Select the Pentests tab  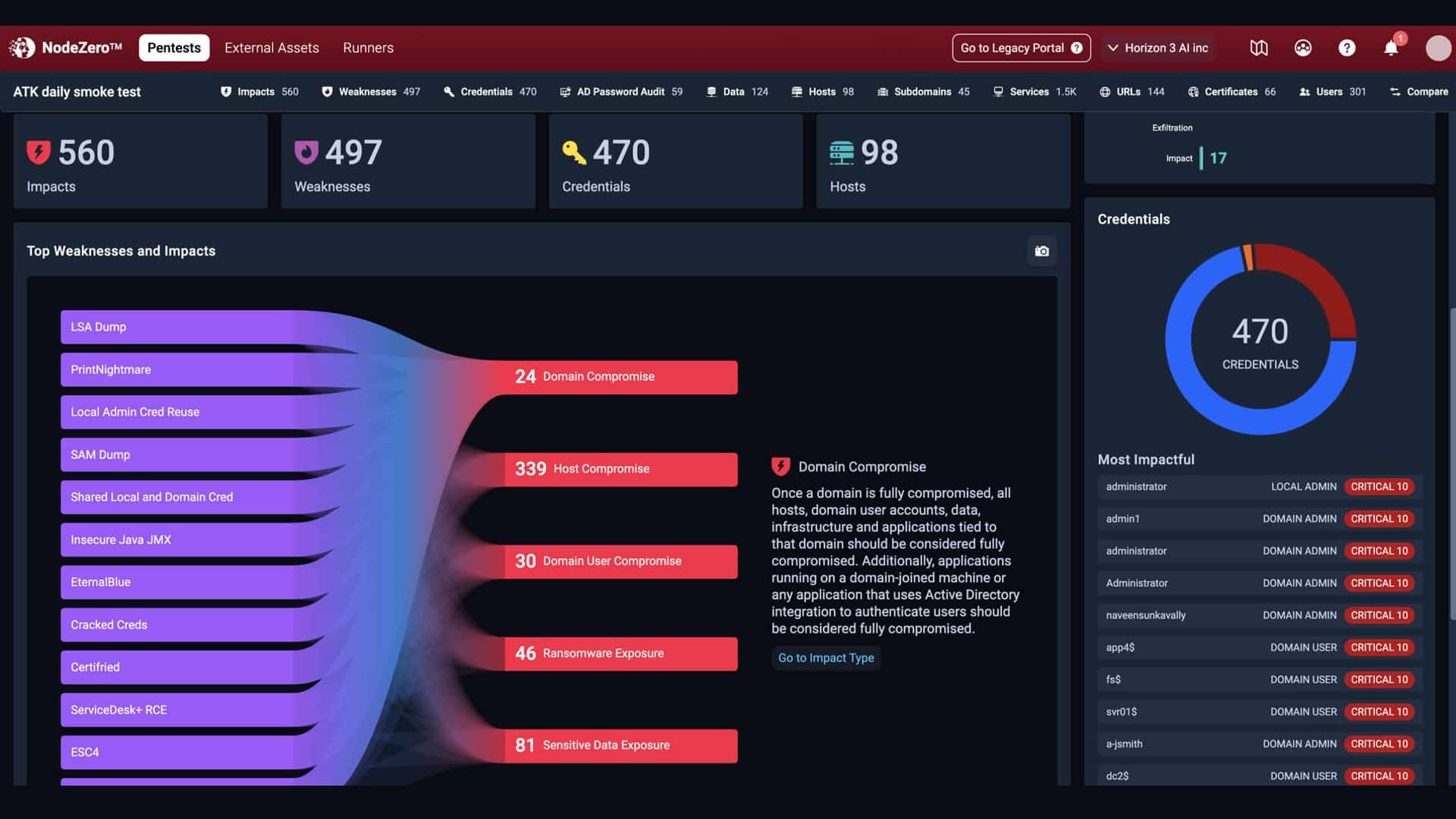coord(173,48)
